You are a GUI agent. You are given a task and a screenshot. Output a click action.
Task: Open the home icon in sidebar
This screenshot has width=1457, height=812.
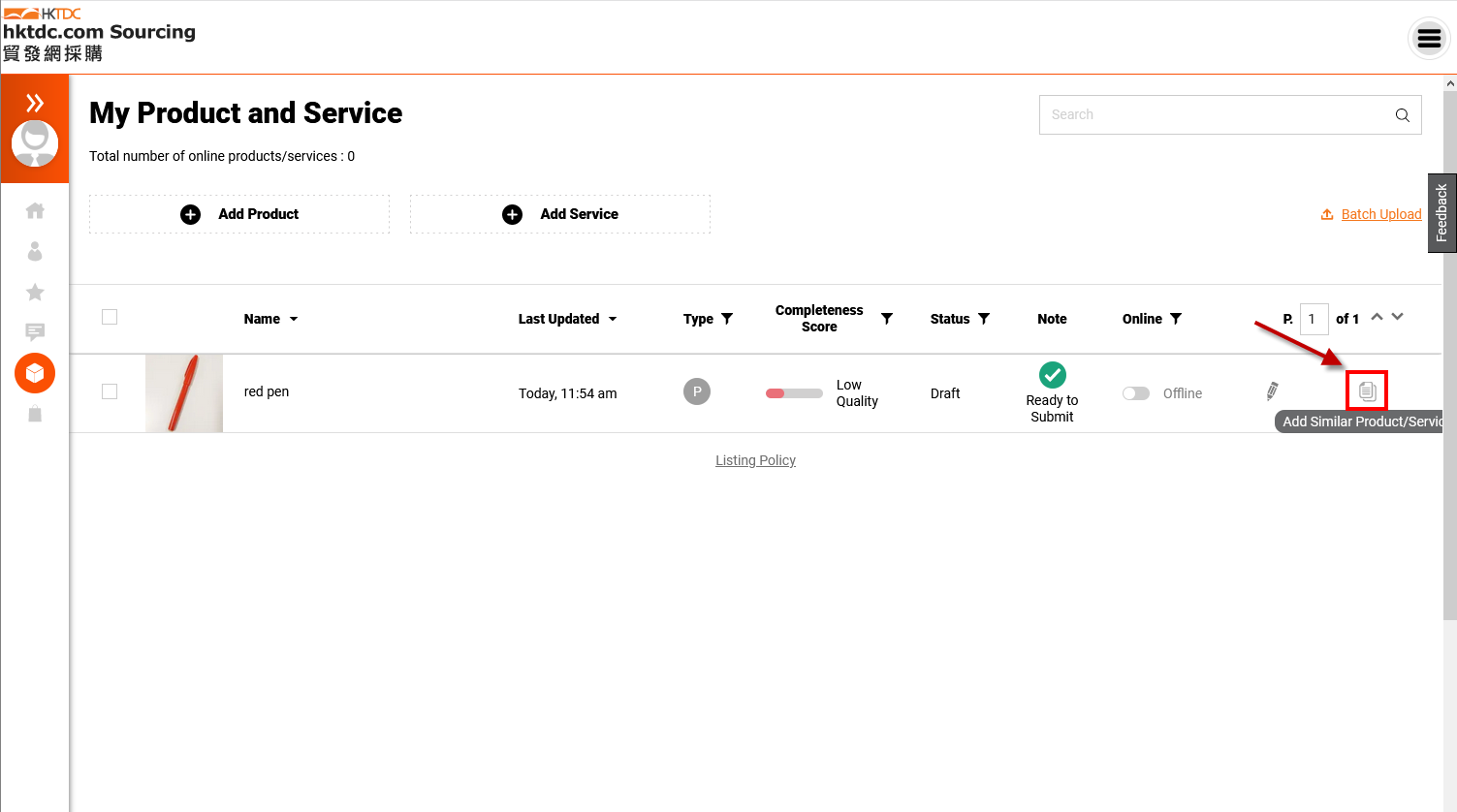pyautogui.click(x=35, y=210)
